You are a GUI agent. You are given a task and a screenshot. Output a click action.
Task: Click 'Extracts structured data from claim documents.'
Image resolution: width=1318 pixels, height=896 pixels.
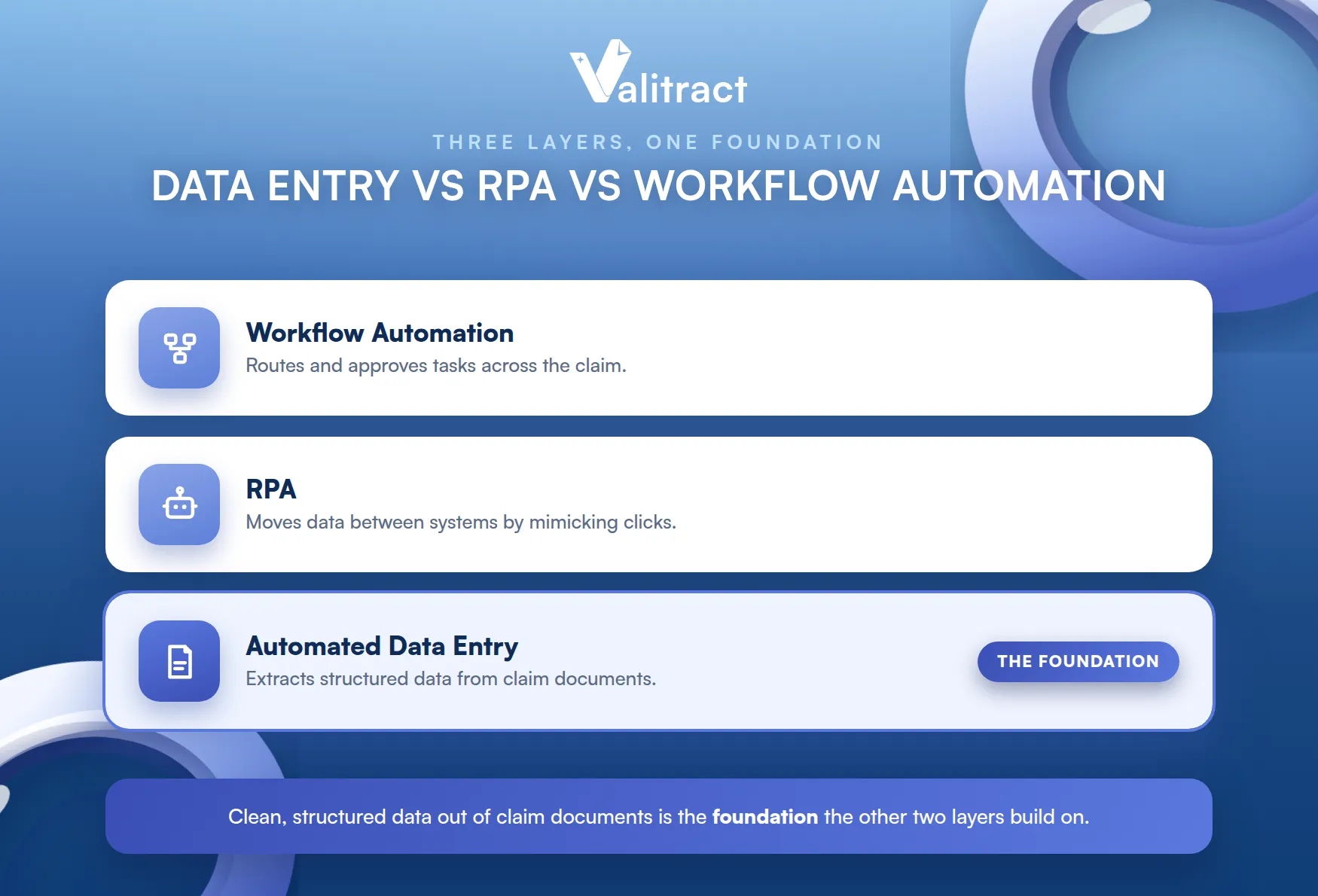451,678
